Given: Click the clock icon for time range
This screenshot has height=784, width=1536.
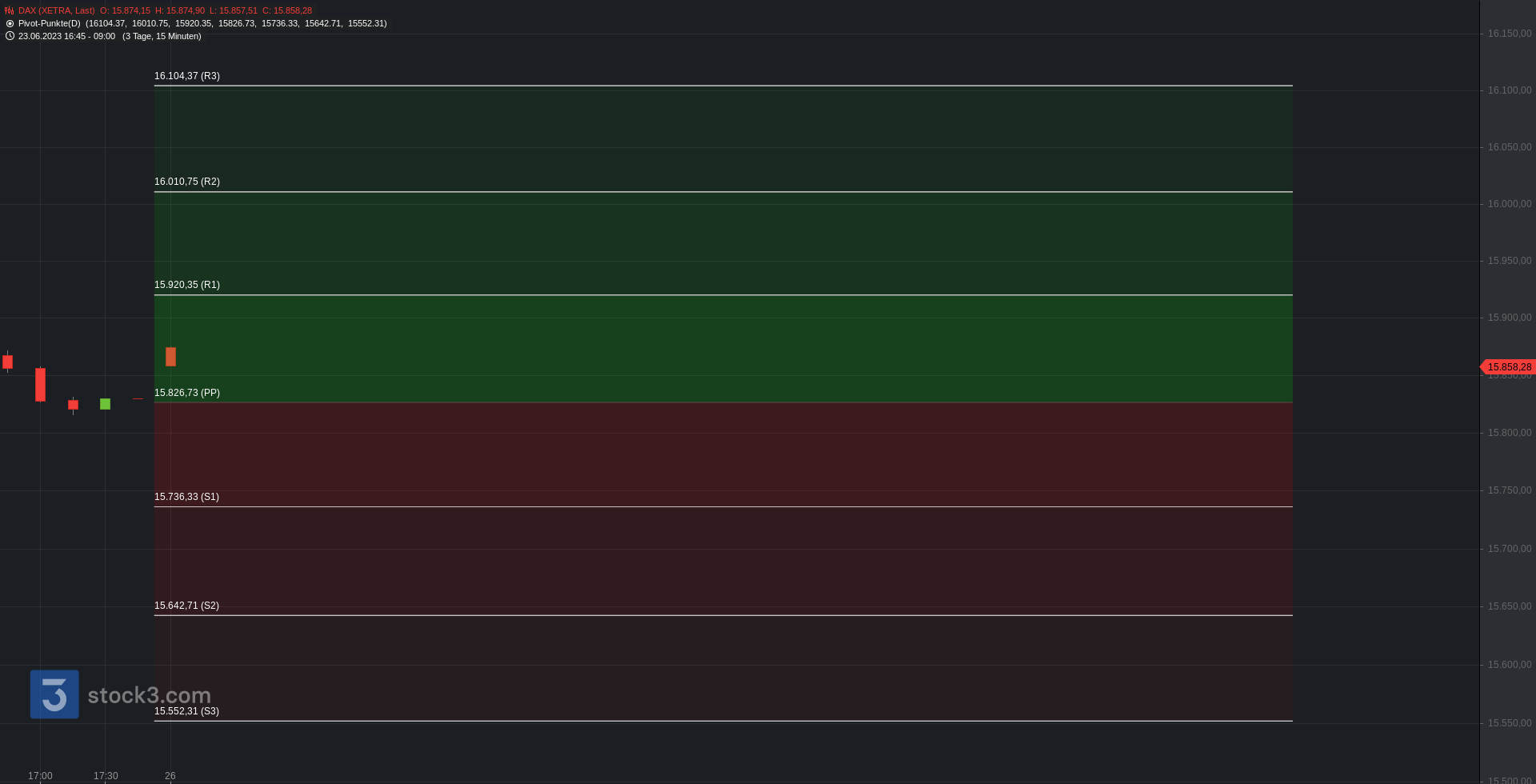Looking at the screenshot, I should pos(10,36).
